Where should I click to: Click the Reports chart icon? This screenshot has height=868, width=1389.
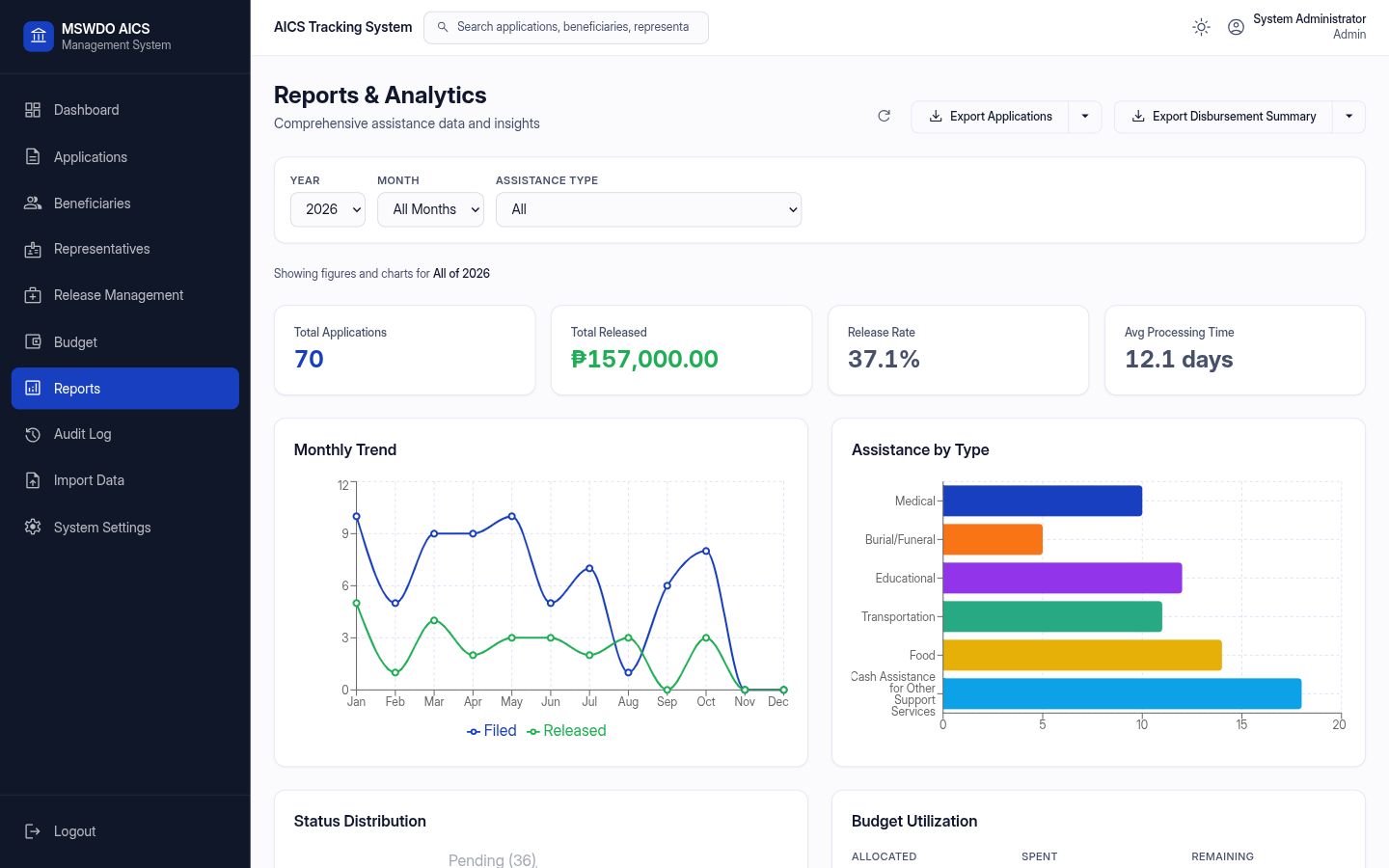[33, 389]
